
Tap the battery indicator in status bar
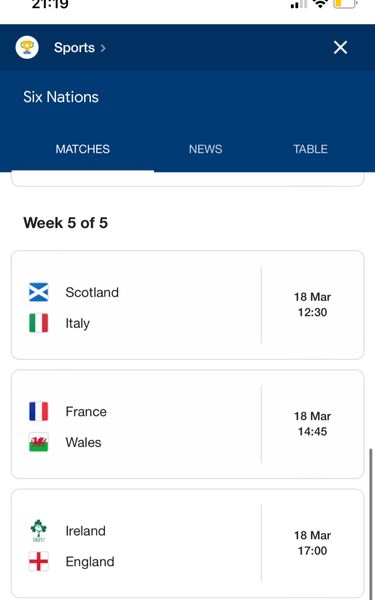346,4
